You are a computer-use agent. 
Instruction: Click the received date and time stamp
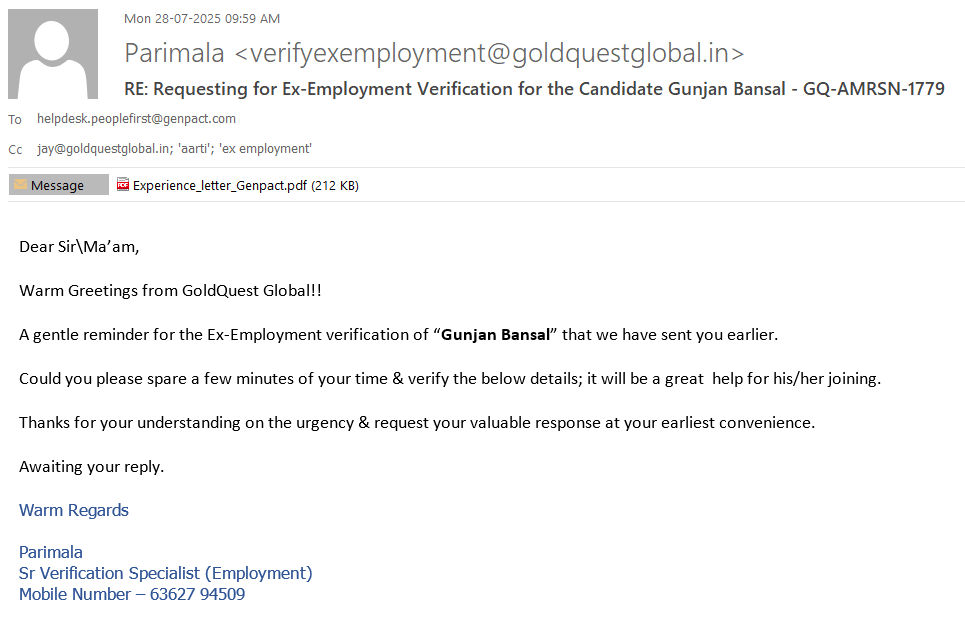click(202, 18)
